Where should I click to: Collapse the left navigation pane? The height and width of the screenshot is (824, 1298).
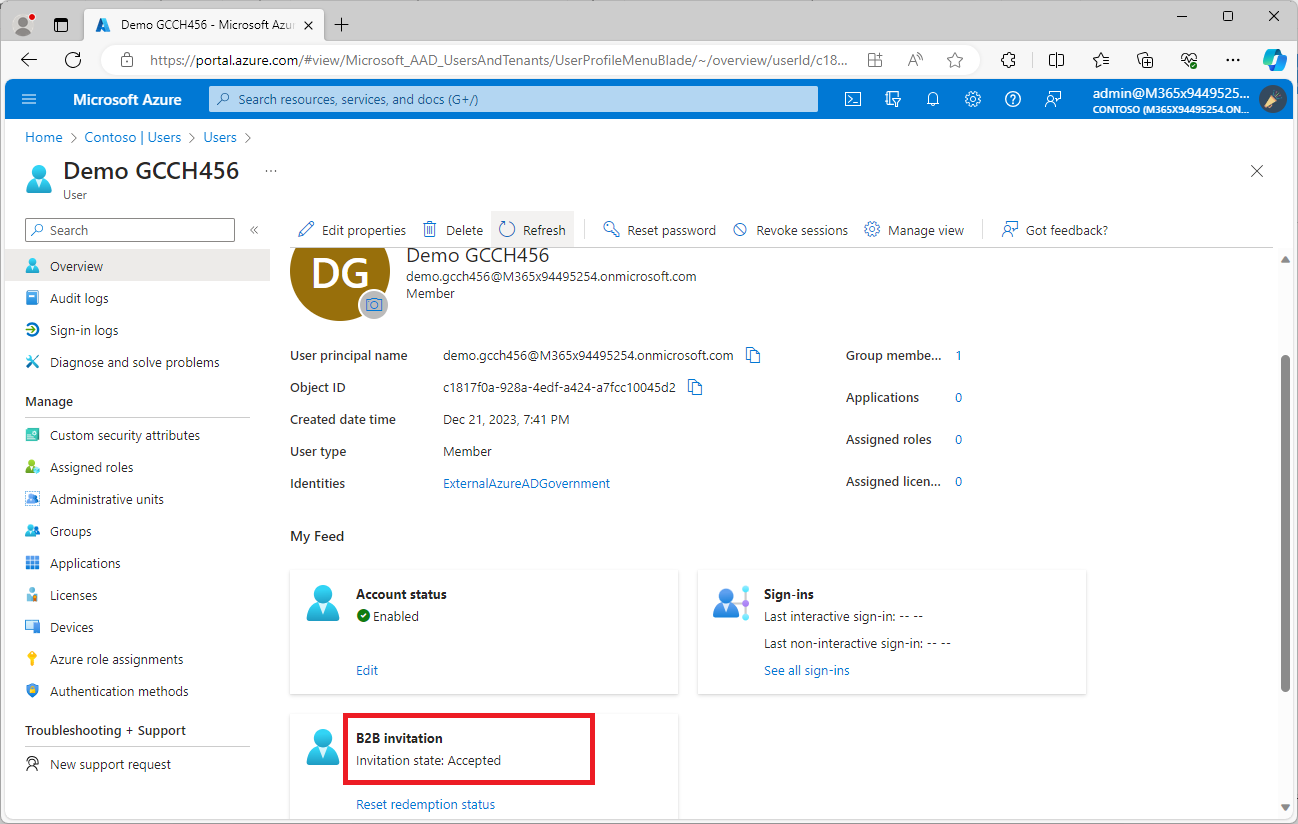click(x=254, y=230)
